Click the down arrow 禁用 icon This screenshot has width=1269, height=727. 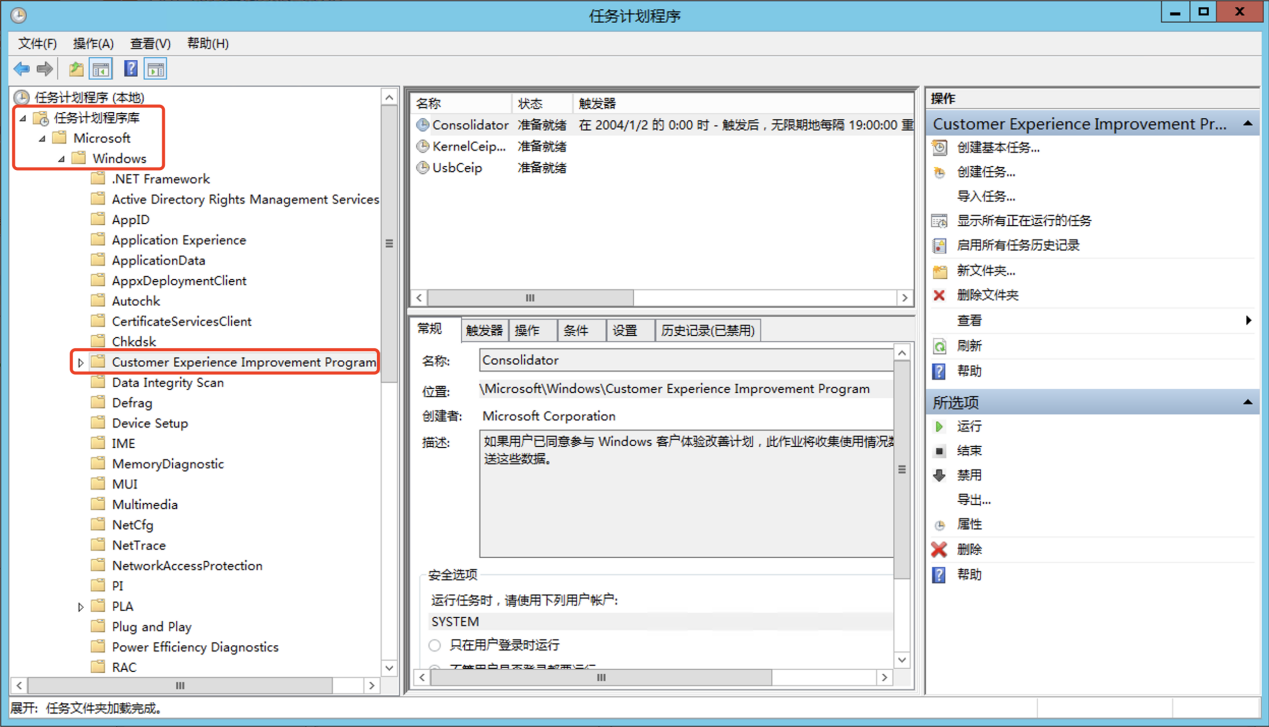[939, 475]
